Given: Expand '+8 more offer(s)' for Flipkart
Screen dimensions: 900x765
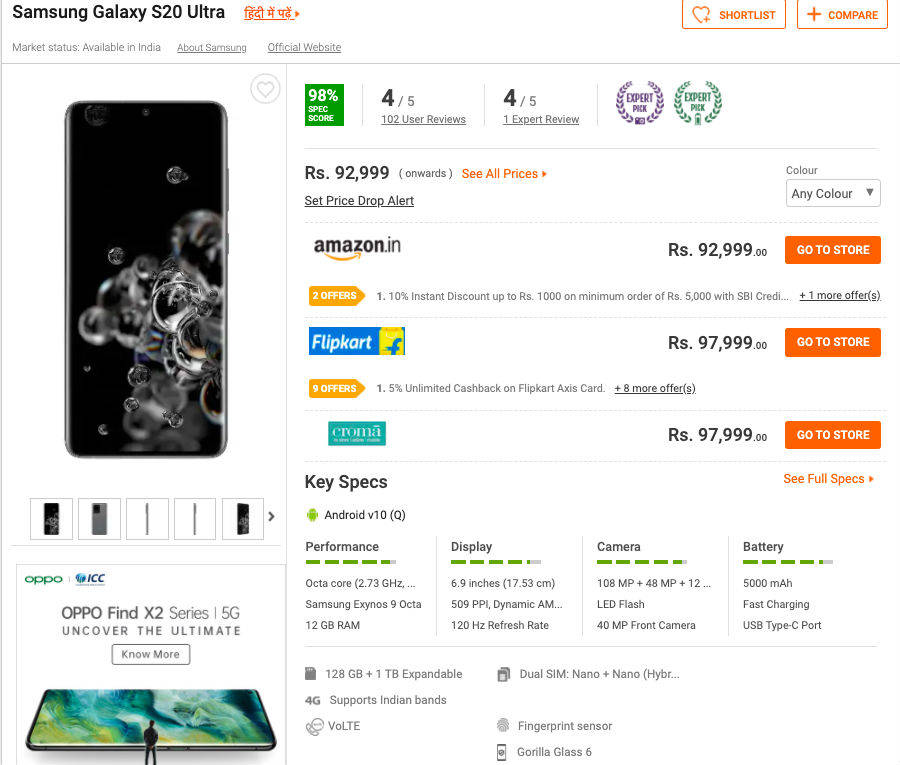Looking at the screenshot, I should pyautogui.click(x=655, y=388).
